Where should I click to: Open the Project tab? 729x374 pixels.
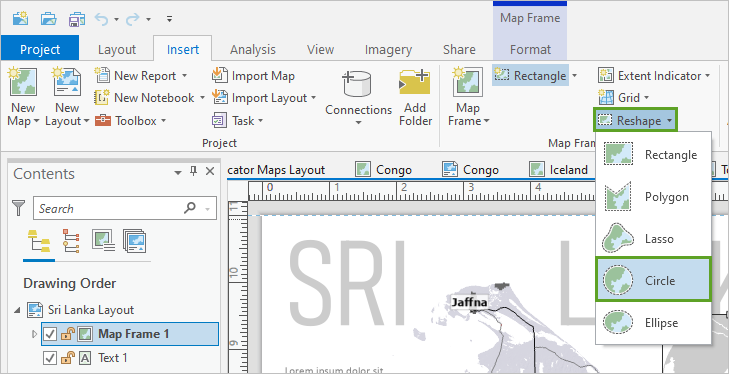[40, 49]
